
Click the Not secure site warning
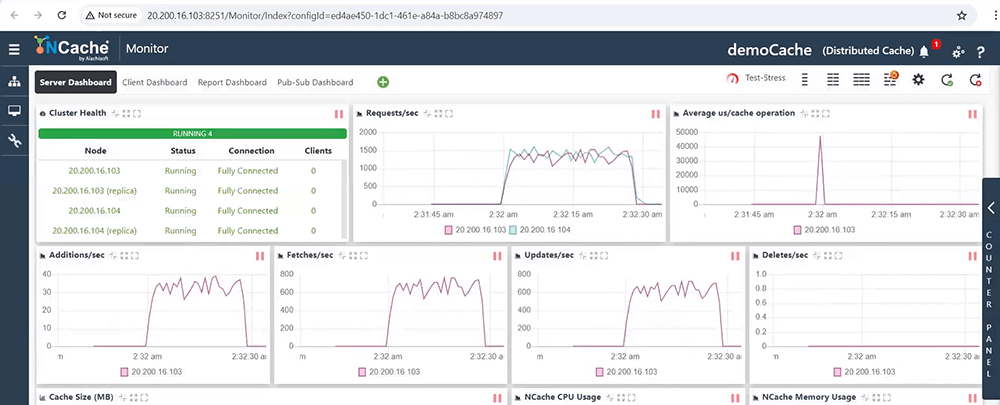click(112, 15)
